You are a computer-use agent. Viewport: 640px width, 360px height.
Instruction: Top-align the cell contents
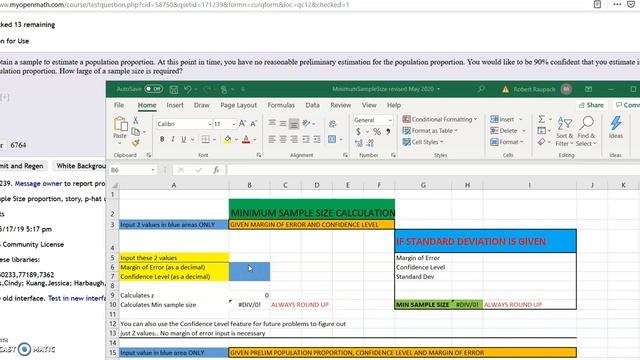(x=272, y=123)
